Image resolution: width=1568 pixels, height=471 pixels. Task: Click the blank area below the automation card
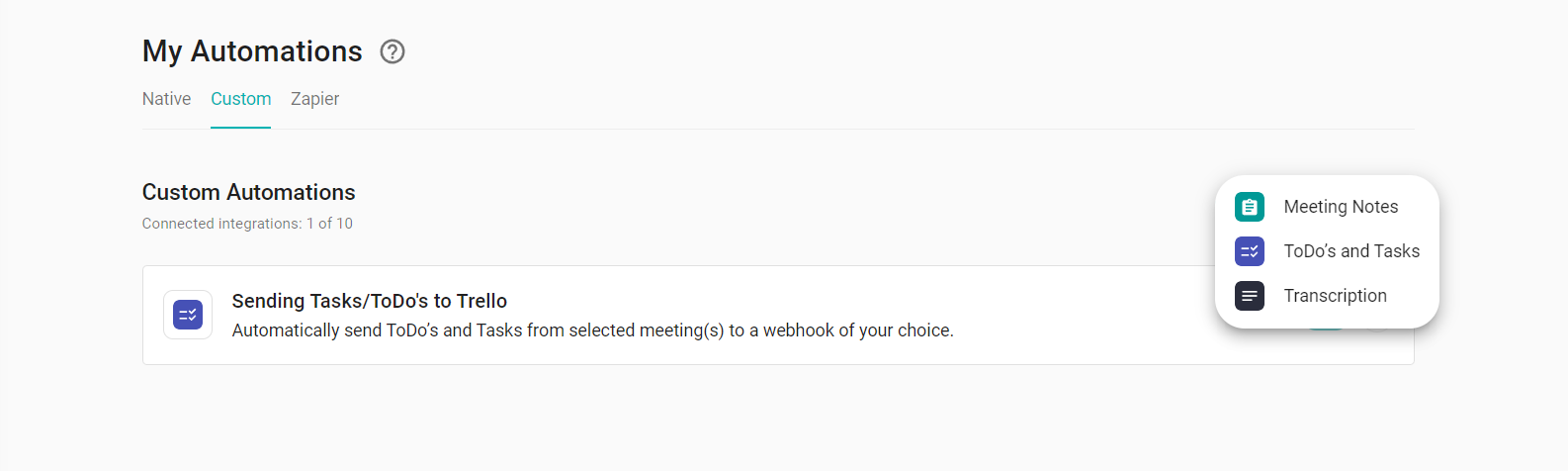778,416
